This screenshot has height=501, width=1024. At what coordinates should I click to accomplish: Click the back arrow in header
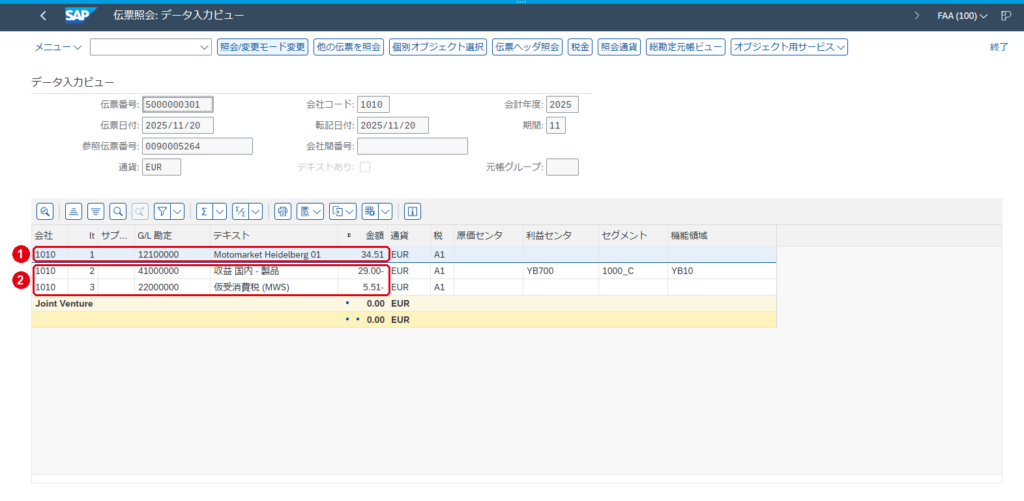pos(43,15)
